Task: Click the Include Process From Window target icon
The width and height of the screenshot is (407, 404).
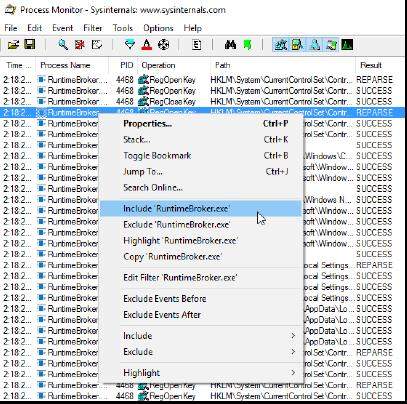Action: tap(163, 45)
